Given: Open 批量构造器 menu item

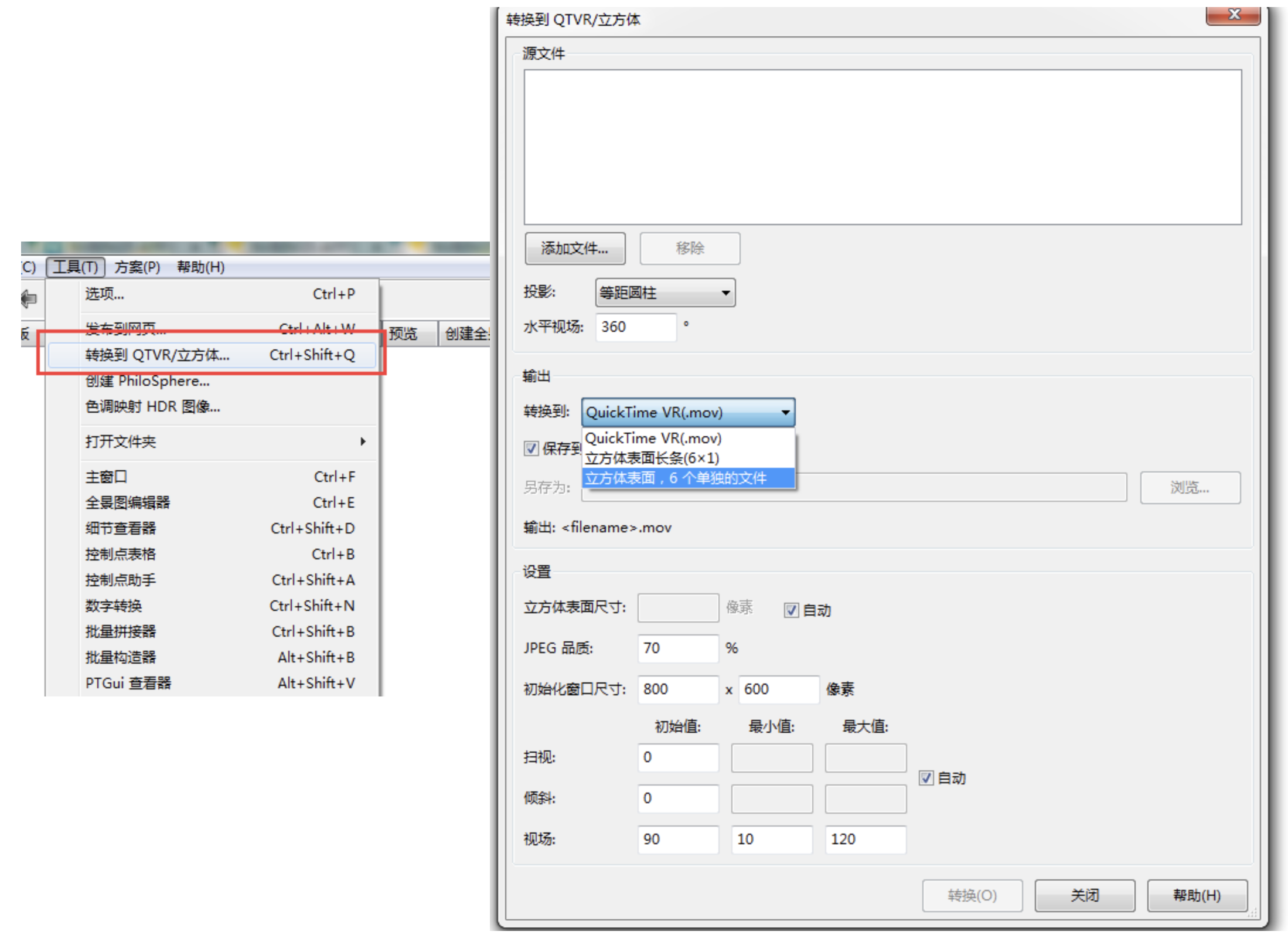Looking at the screenshot, I should (212, 657).
